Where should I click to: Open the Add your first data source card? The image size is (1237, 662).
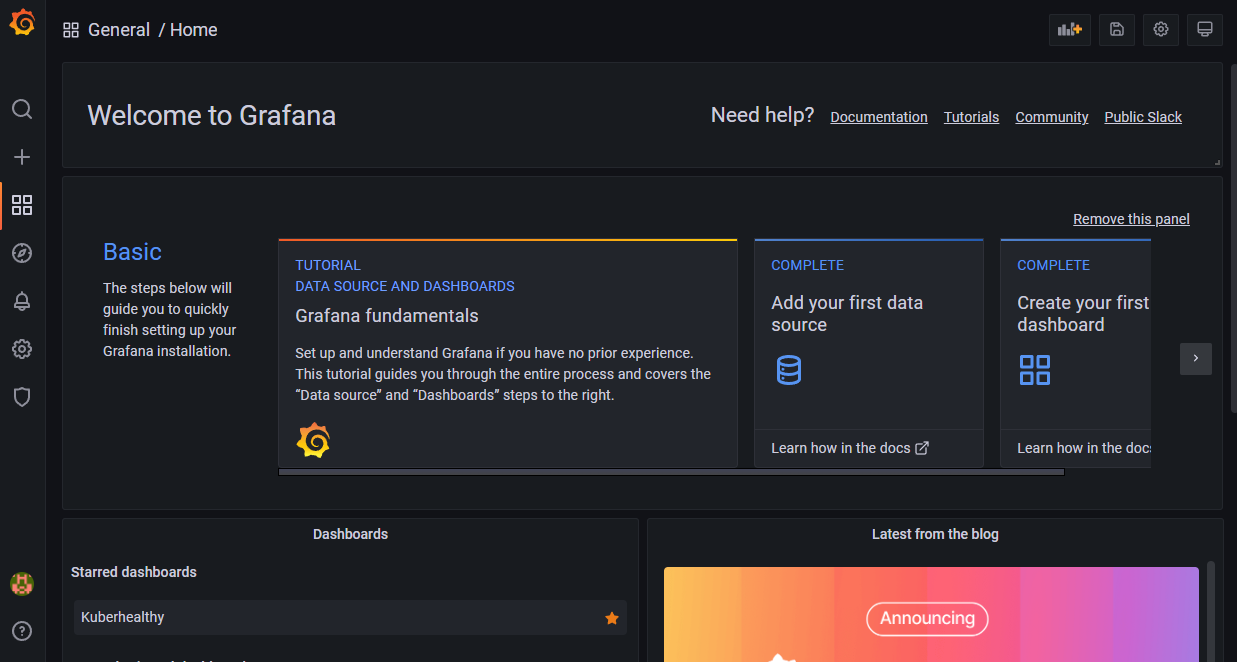tap(869, 353)
